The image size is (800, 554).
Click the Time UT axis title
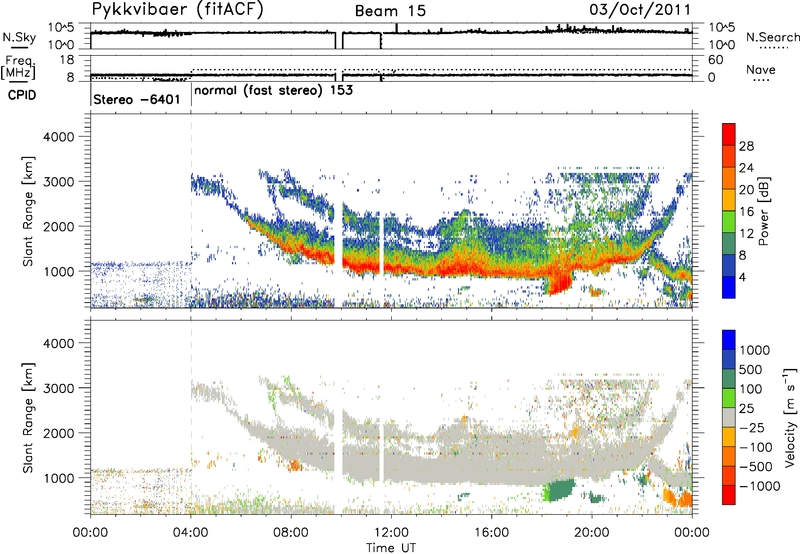(x=391, y=547)
